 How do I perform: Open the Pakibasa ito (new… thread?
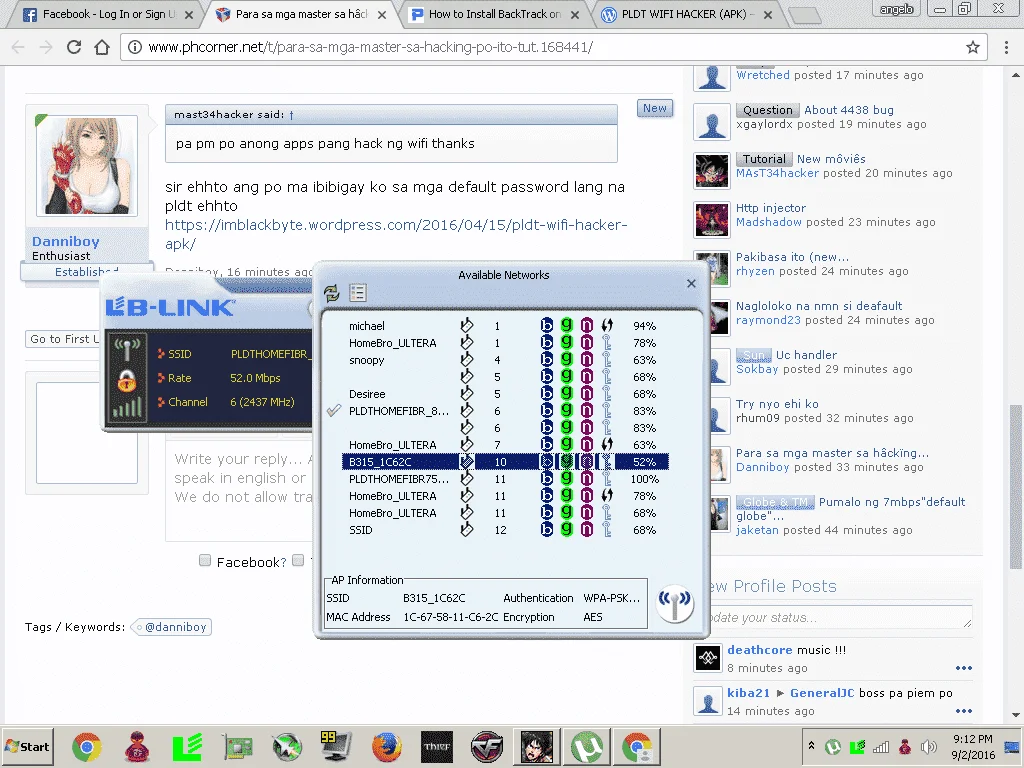coord(792,257)
